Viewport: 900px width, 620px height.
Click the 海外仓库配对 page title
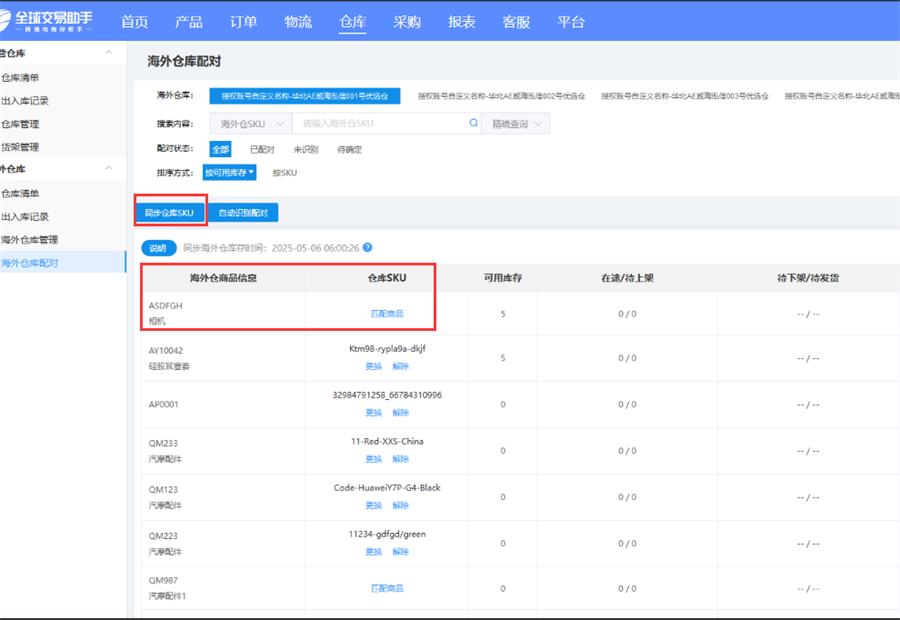click(184, 61)
